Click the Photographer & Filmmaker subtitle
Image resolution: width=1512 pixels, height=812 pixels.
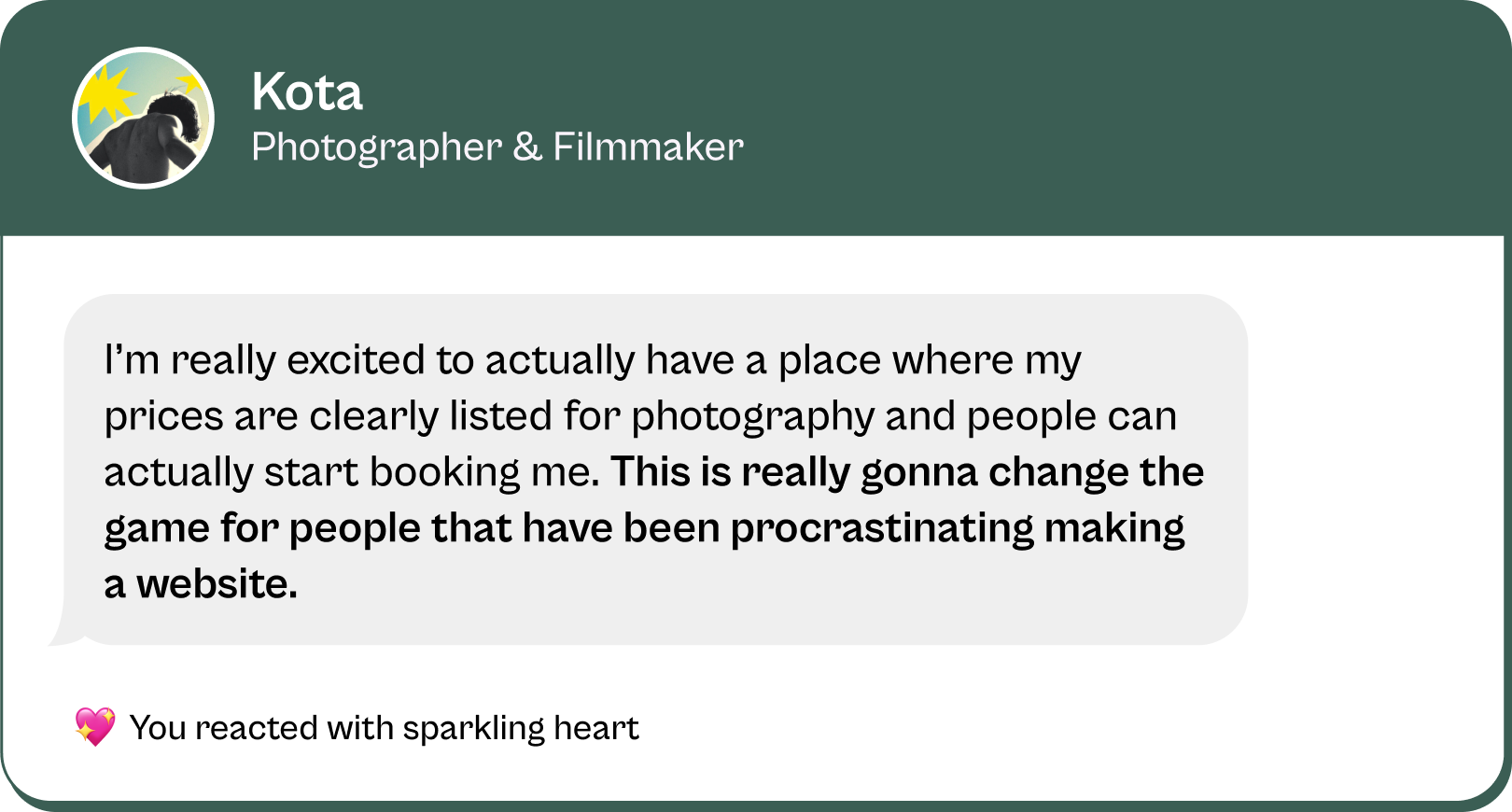click(497, 147)
